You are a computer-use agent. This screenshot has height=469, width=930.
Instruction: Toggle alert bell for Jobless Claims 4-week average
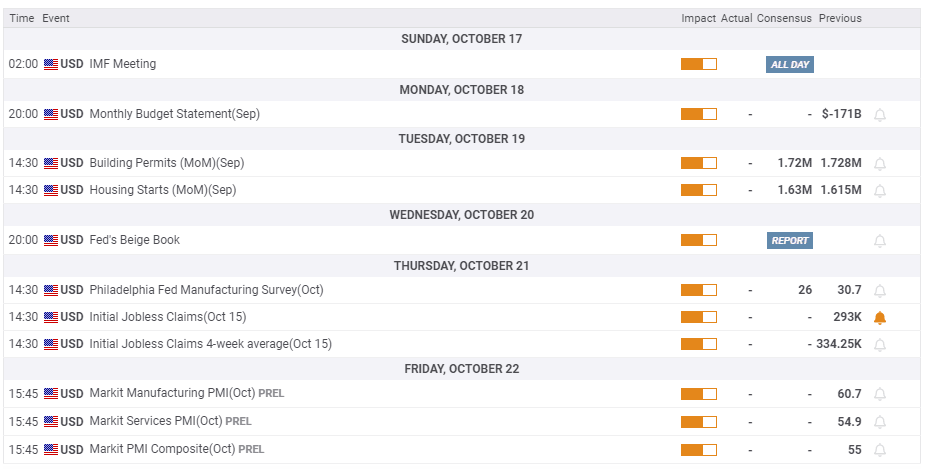pyautogui.click(x=880, y=345)
